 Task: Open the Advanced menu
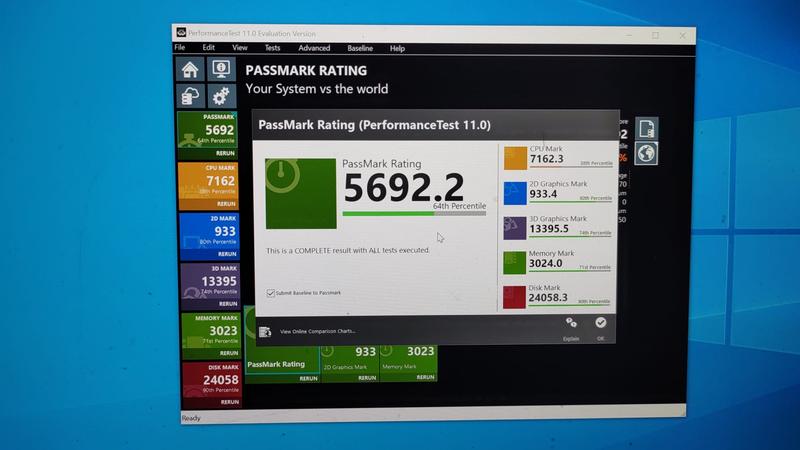click(313, 48)
